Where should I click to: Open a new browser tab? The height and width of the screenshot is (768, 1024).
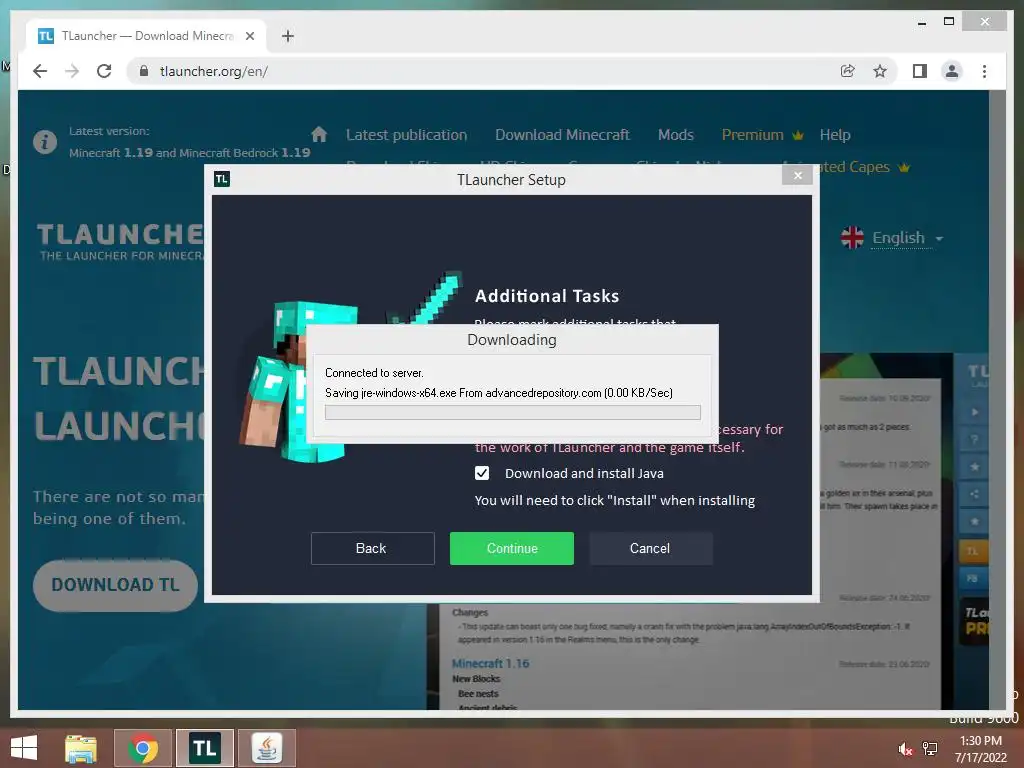click(288, 36)
